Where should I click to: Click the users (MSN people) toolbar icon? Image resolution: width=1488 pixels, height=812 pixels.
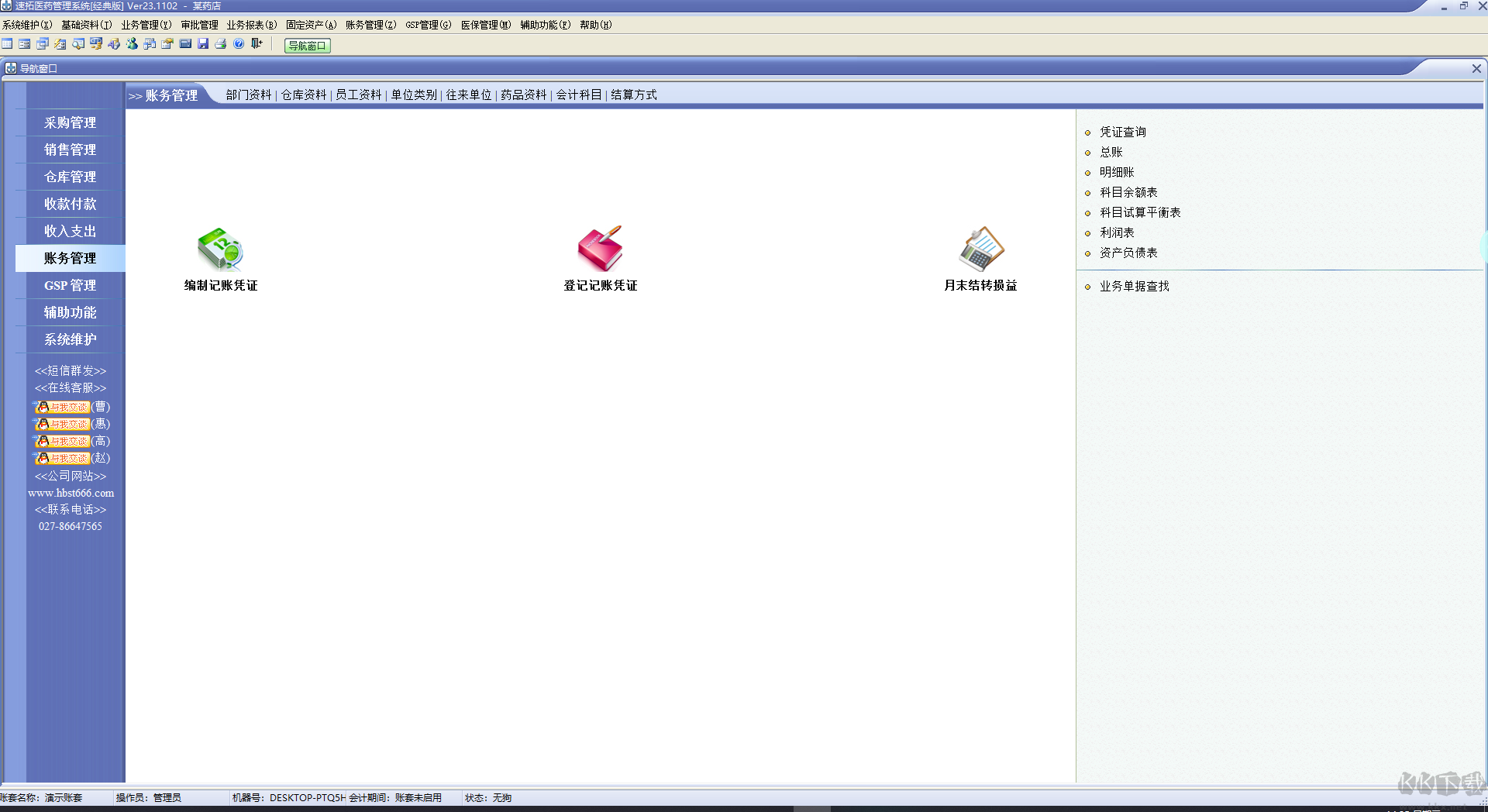(132, 44)
